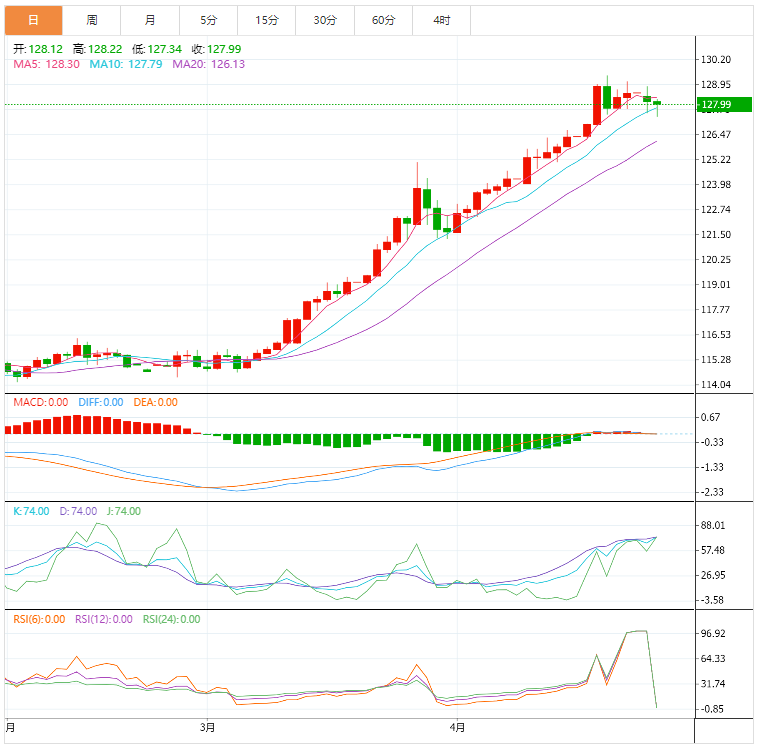The width and height of the screenshot is (761, 751).
Task: Click the MA20: 126.13 legend label
Action: (x=209, y=64)
